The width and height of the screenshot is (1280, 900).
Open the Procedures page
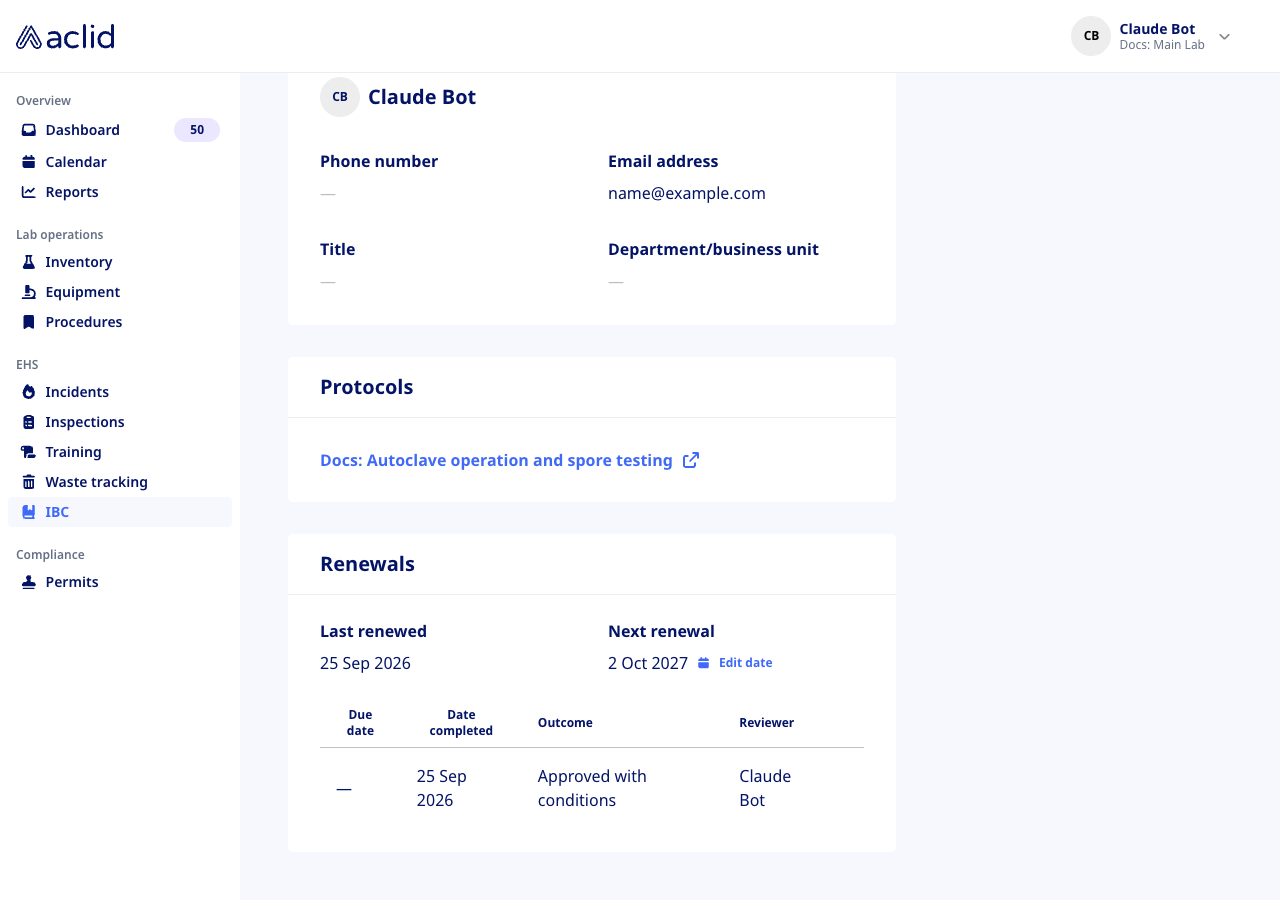120,322
